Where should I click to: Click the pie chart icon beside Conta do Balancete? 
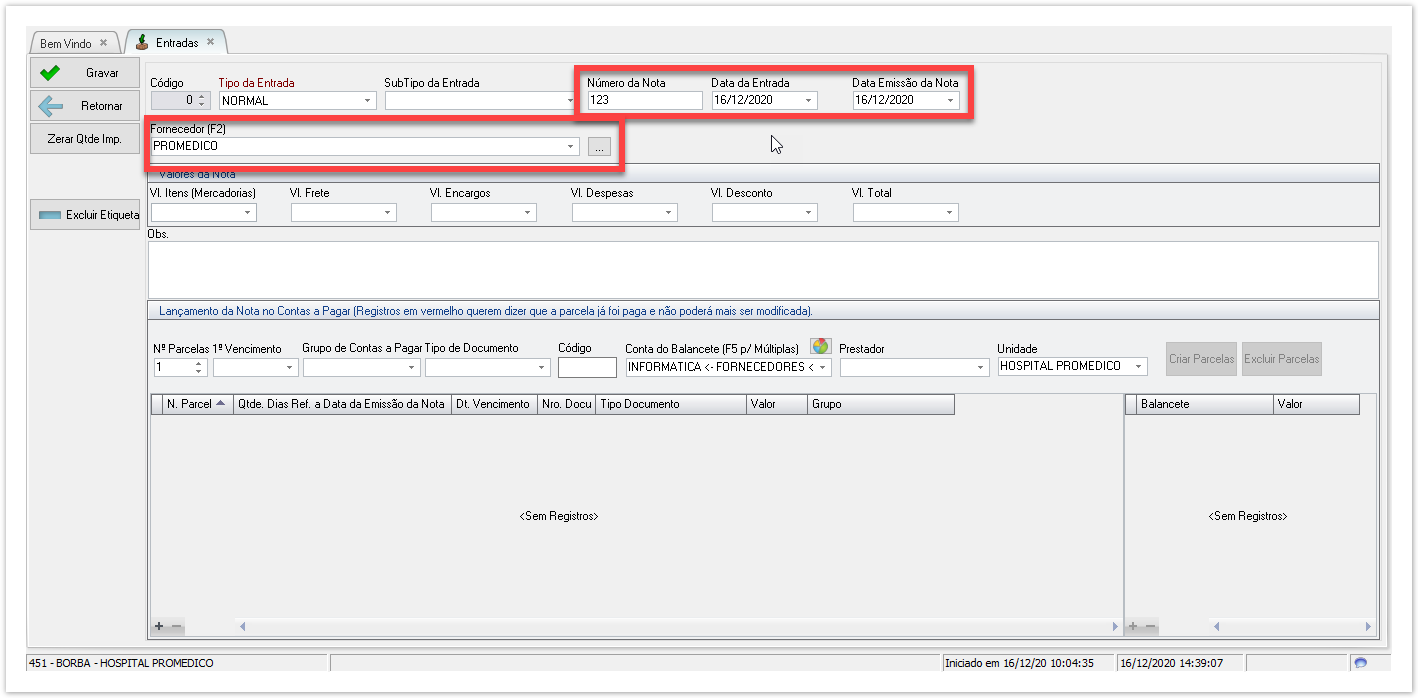click(x=820, y=346)
